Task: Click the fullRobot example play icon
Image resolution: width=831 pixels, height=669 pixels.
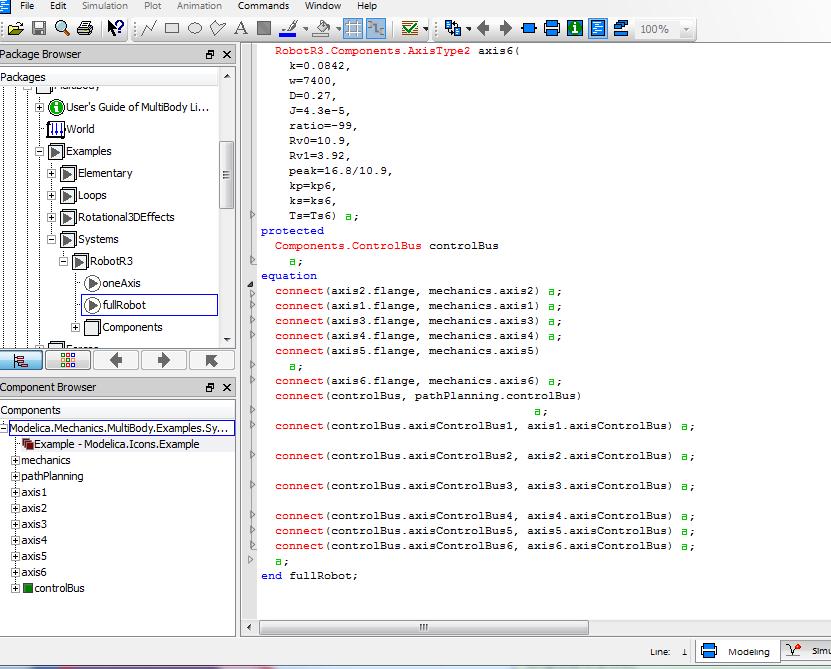Action: click(x=92, y=305)
